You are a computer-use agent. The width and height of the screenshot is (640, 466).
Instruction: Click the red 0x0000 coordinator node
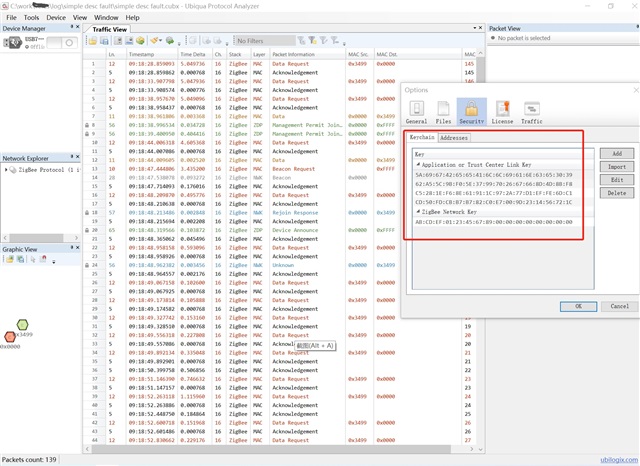[x=10, y=337]
